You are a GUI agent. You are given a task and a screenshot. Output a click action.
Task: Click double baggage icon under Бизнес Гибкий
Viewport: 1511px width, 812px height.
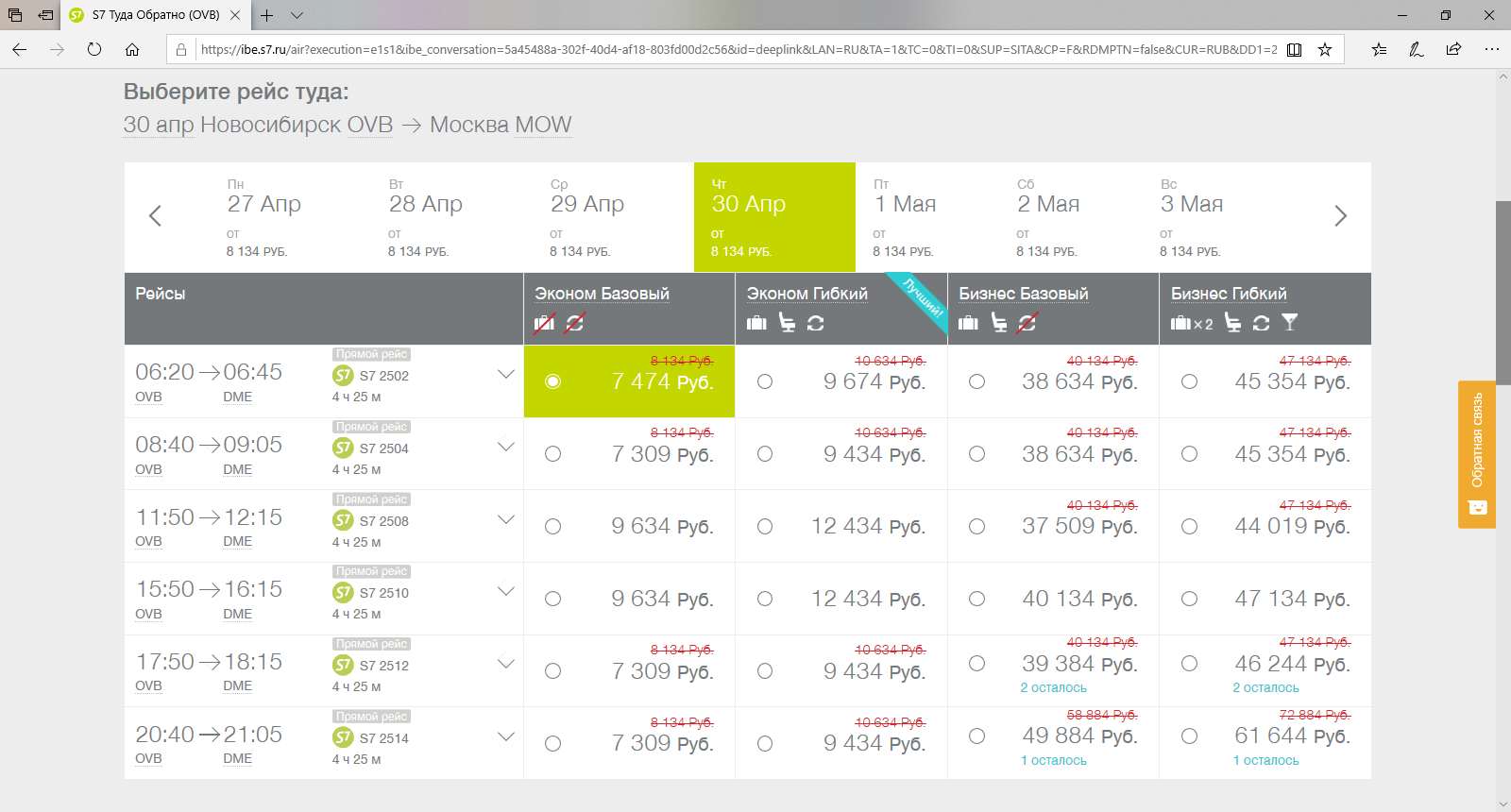point(1192,323)
